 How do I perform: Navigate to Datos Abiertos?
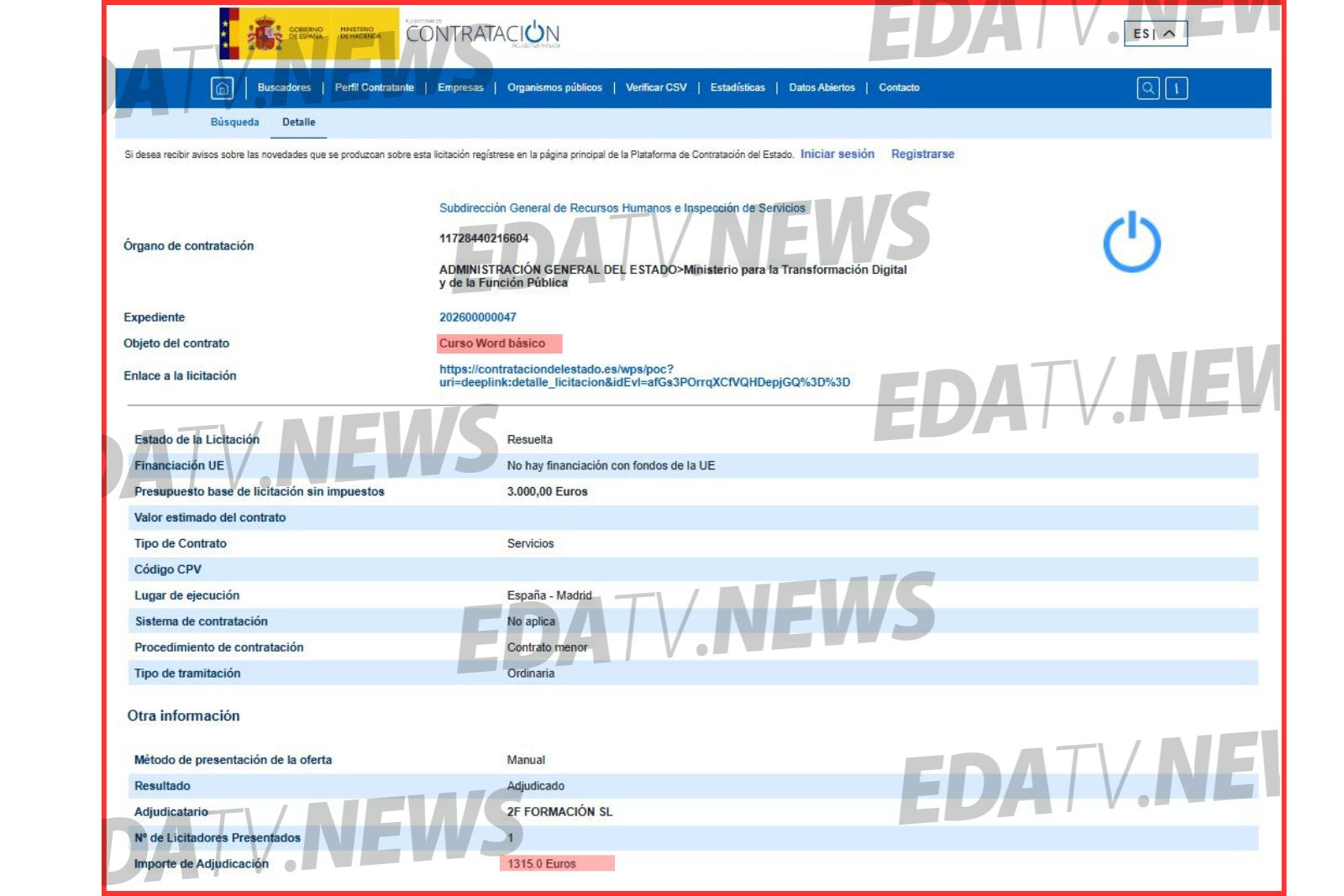(822, 88)
